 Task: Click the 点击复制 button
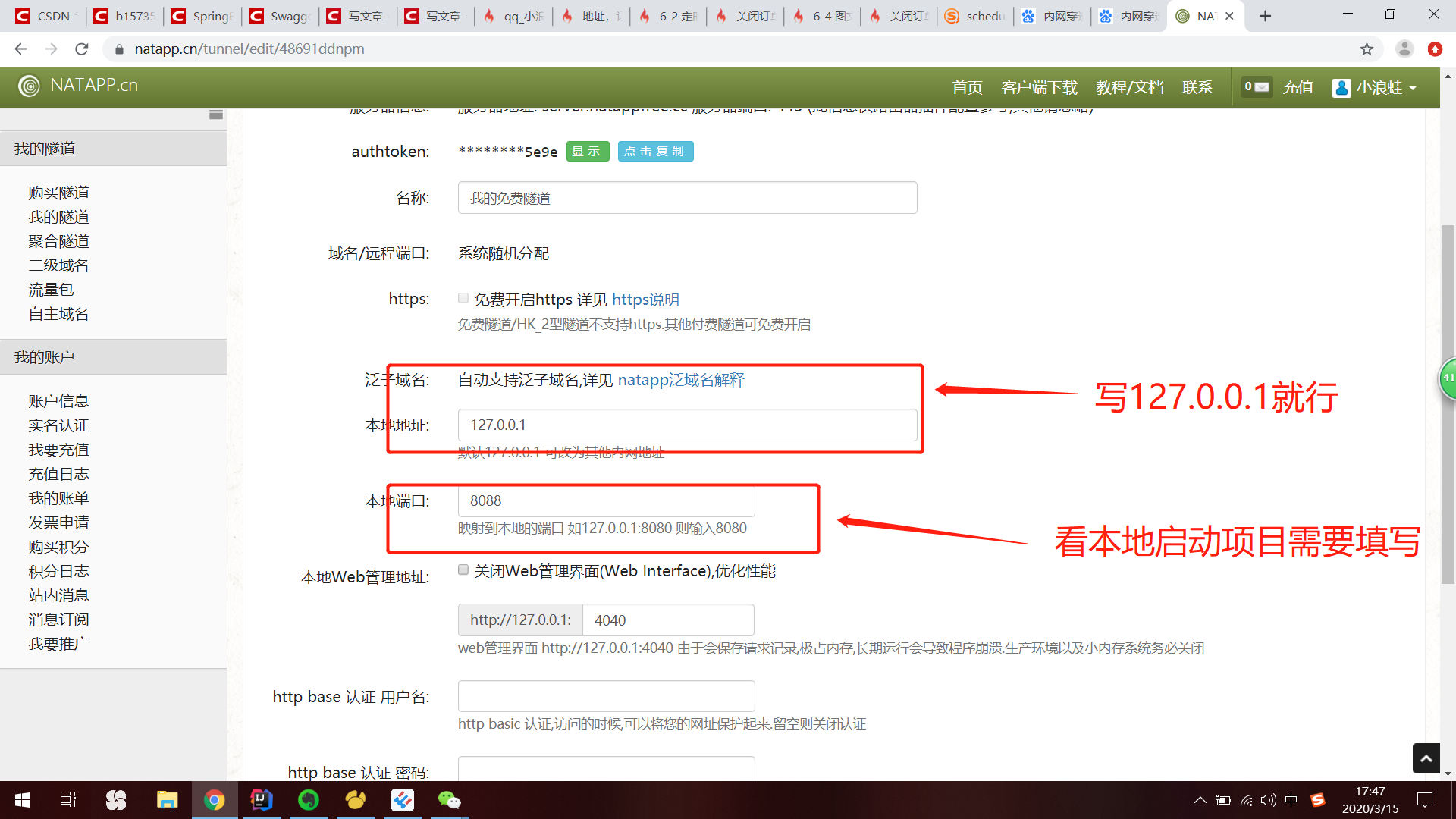click(655, 152)
